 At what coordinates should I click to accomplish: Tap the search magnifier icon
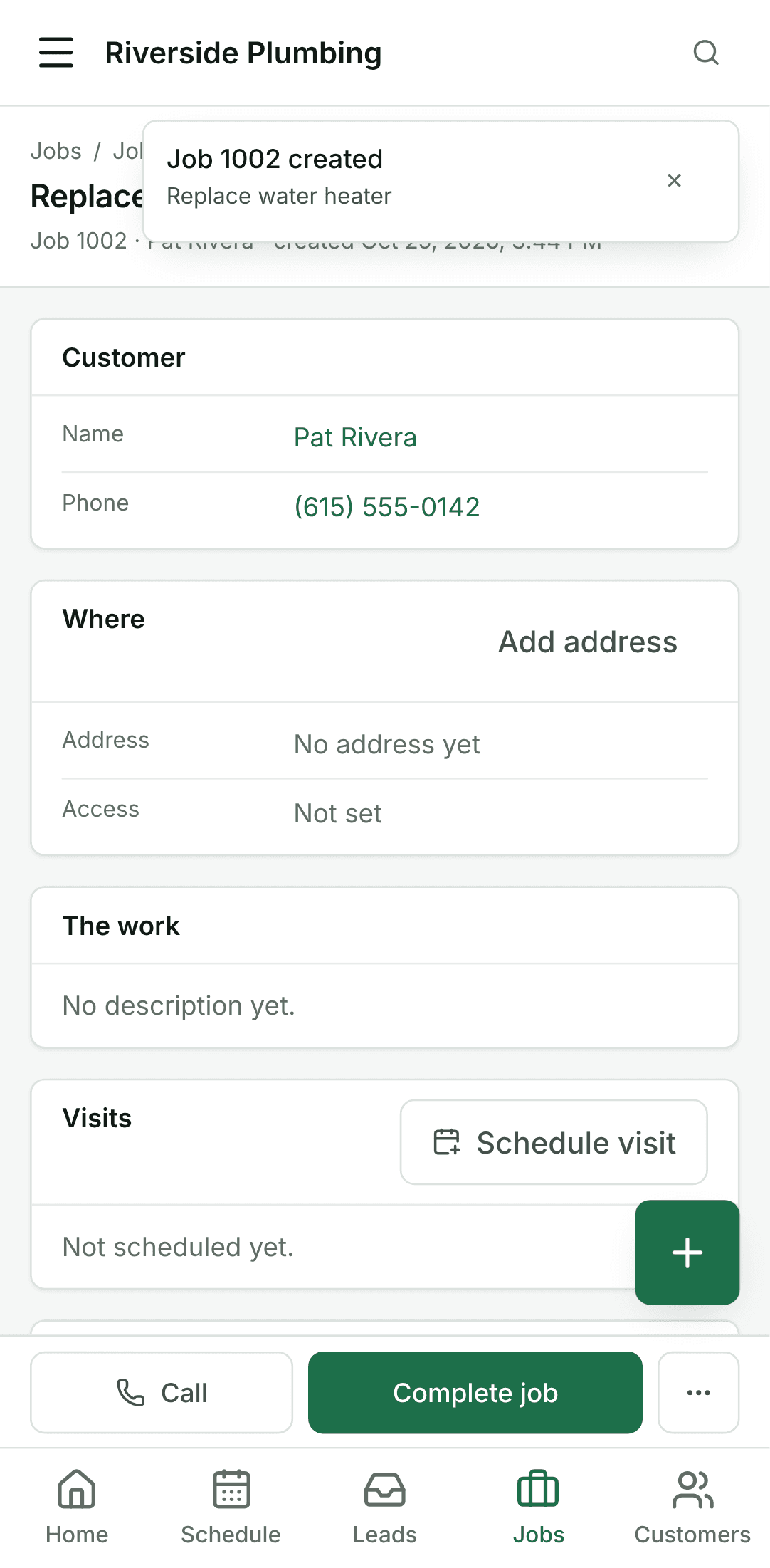706,53
